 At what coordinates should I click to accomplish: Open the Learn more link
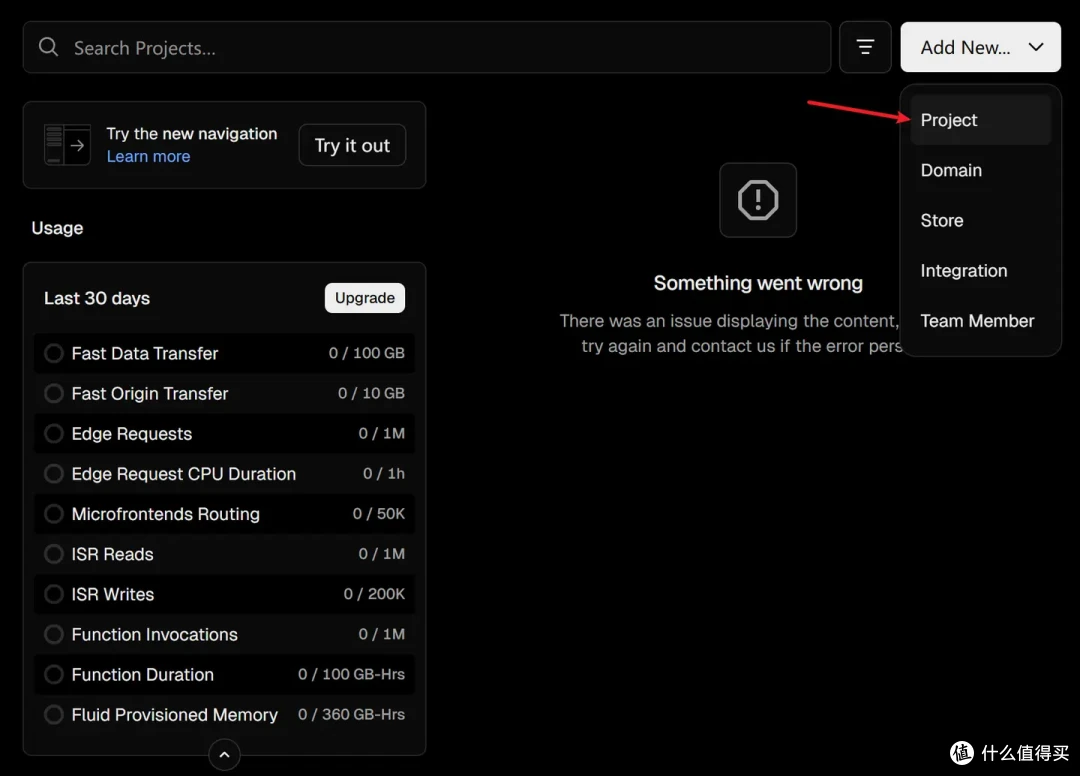coord(148,156)
